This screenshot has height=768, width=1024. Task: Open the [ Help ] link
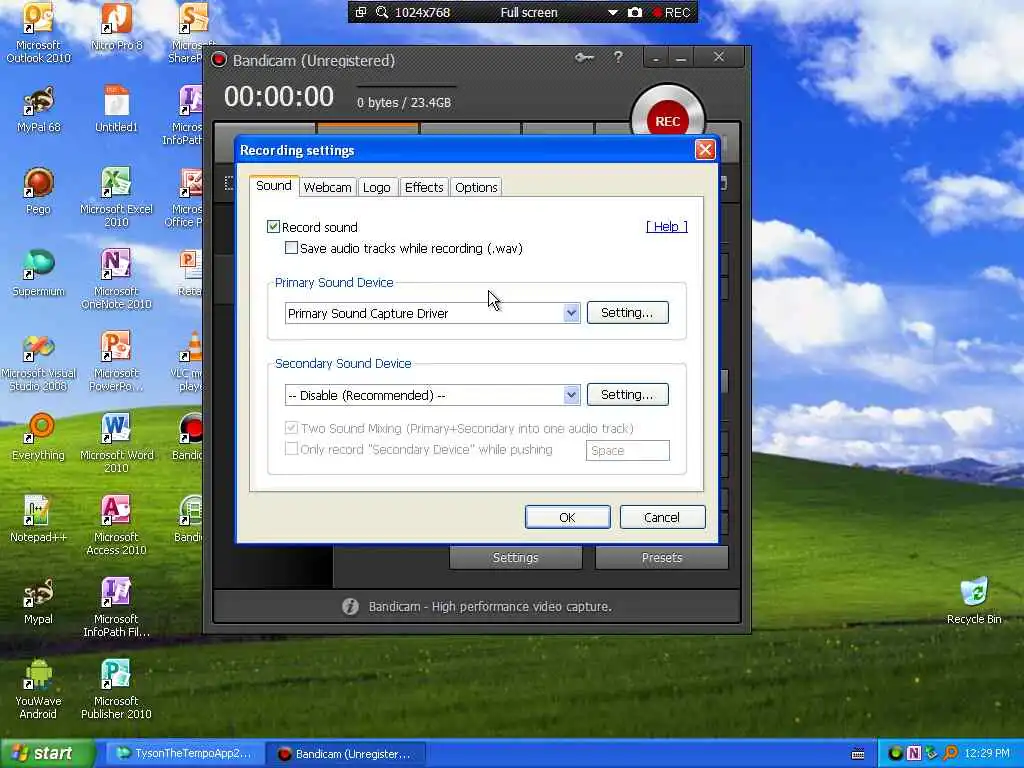click(667, 227)
